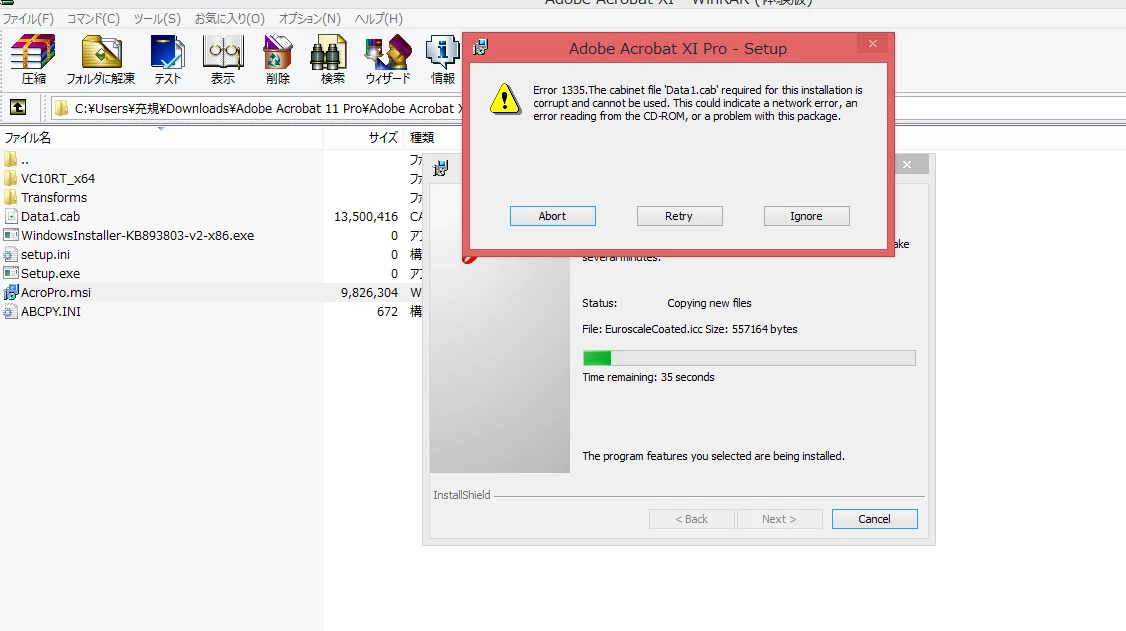
Task: Click the AcroPro.msi installer icon
Action: (x=11, y=292)
